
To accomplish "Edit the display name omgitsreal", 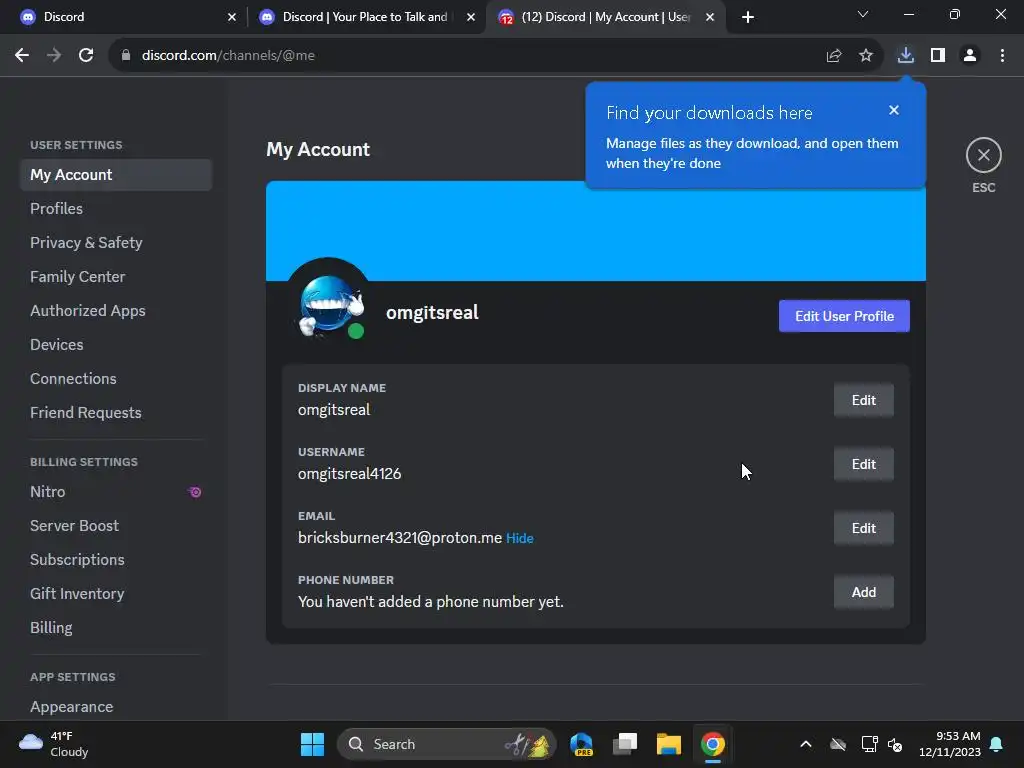I will click(863, 400).
